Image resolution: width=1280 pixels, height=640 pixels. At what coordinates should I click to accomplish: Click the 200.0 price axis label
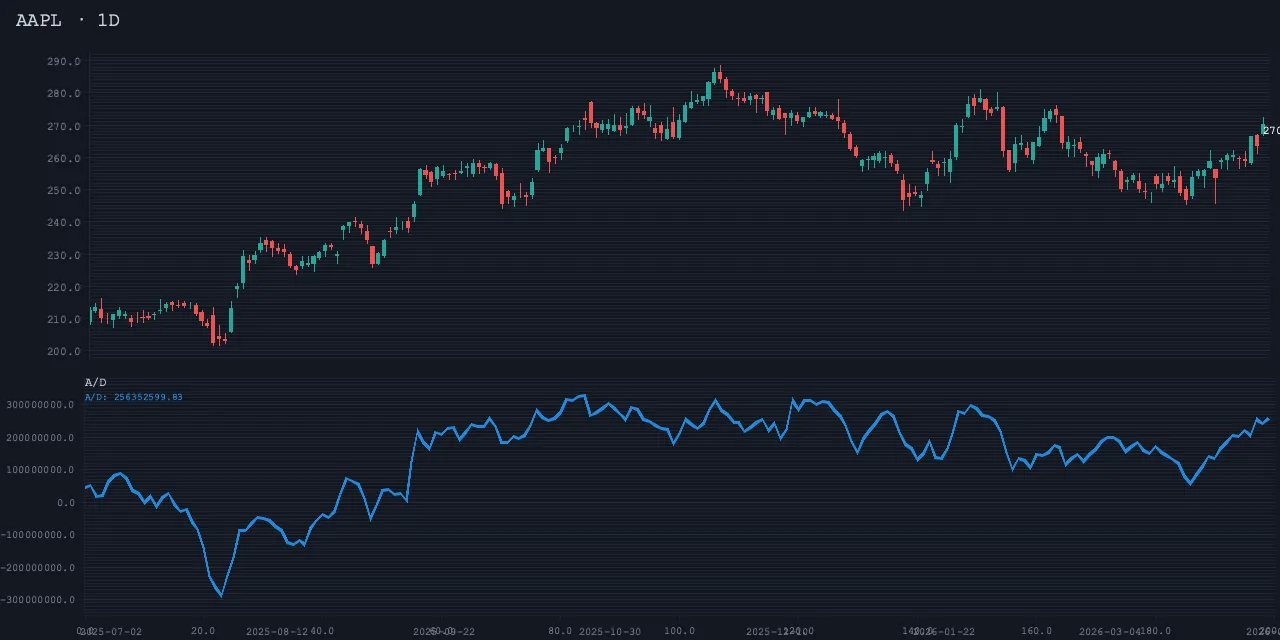63,352
